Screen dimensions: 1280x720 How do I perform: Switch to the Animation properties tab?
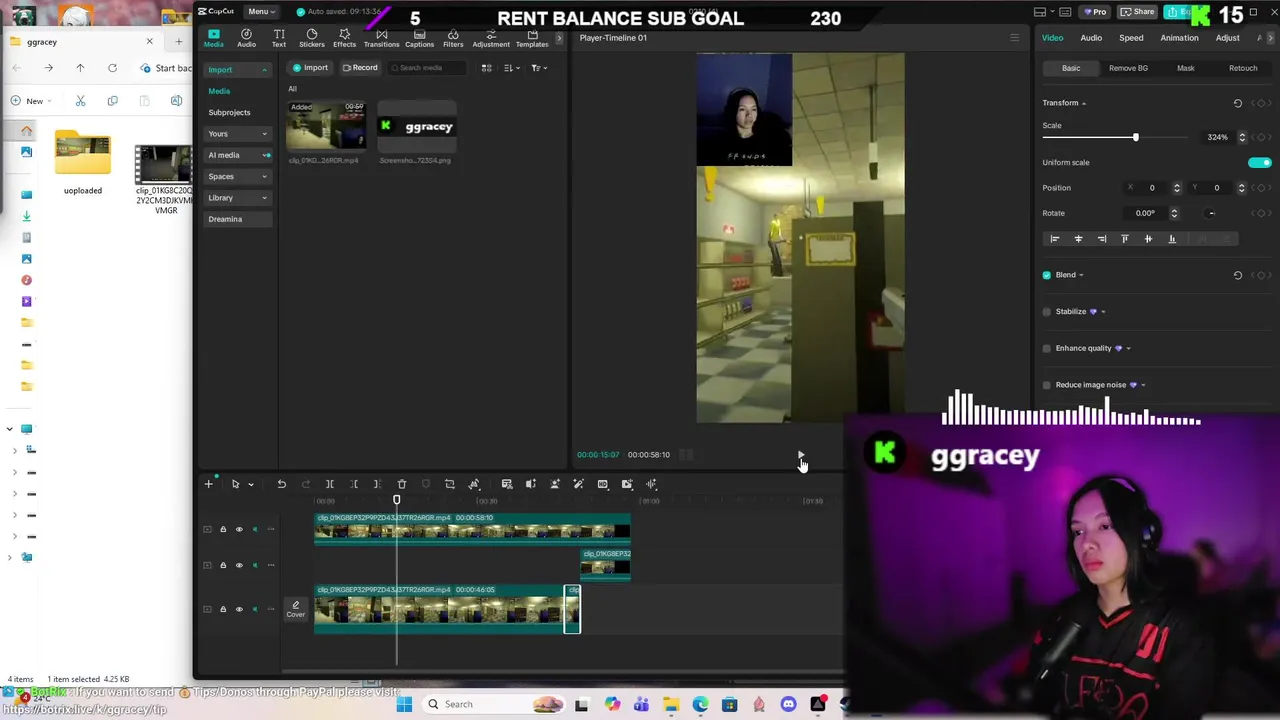pos(1179,38)
